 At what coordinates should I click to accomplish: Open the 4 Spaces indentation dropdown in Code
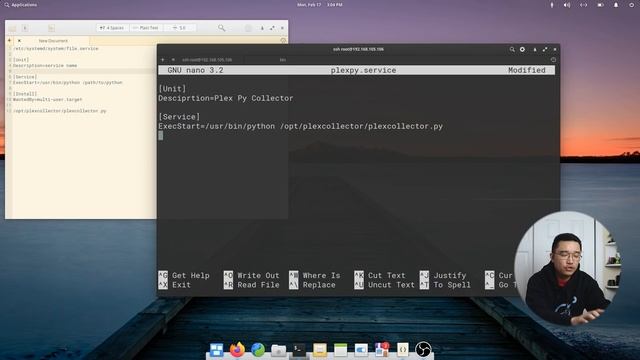tap(111, 28)
